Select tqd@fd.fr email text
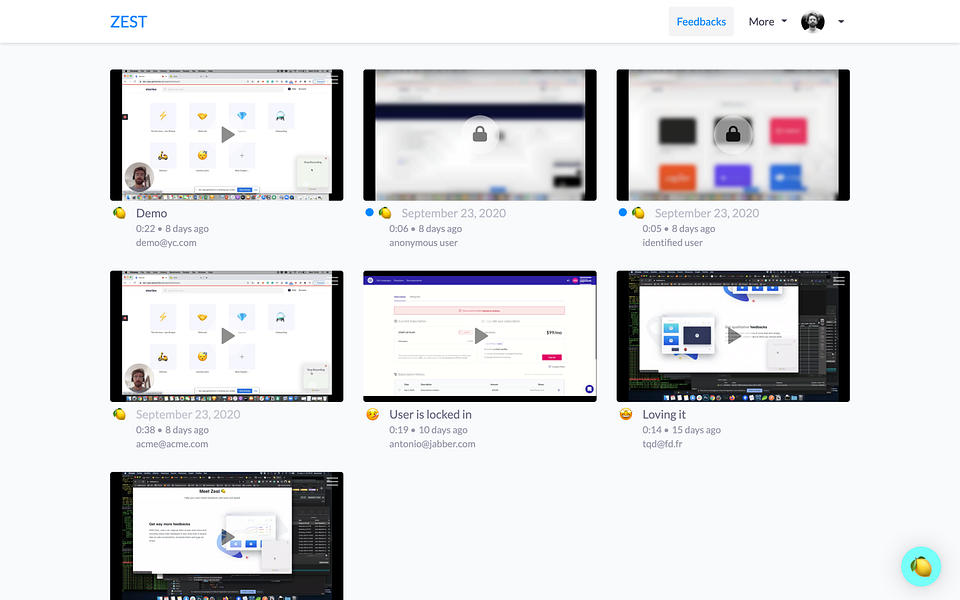960x600 pixels. tap(662, 444)
